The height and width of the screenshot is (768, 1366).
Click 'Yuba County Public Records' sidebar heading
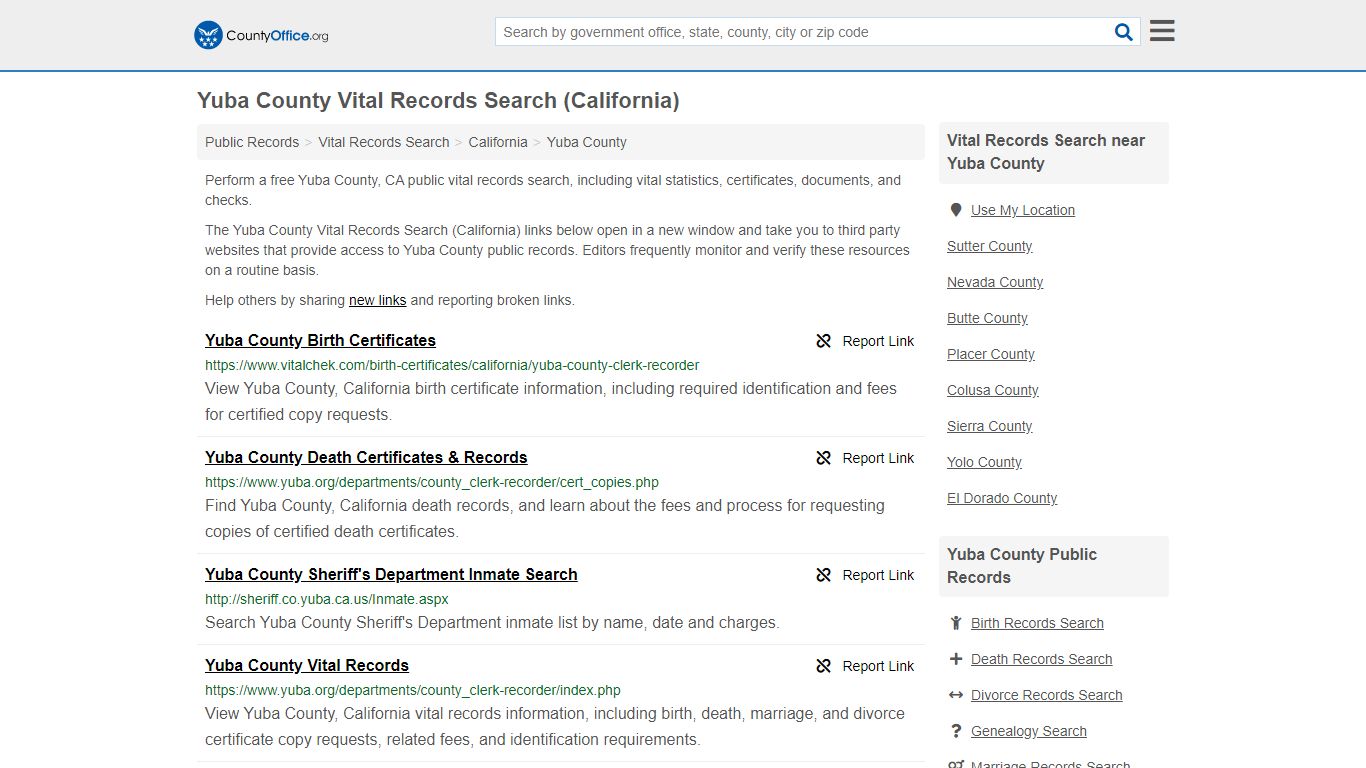(x=1022, y=566)
